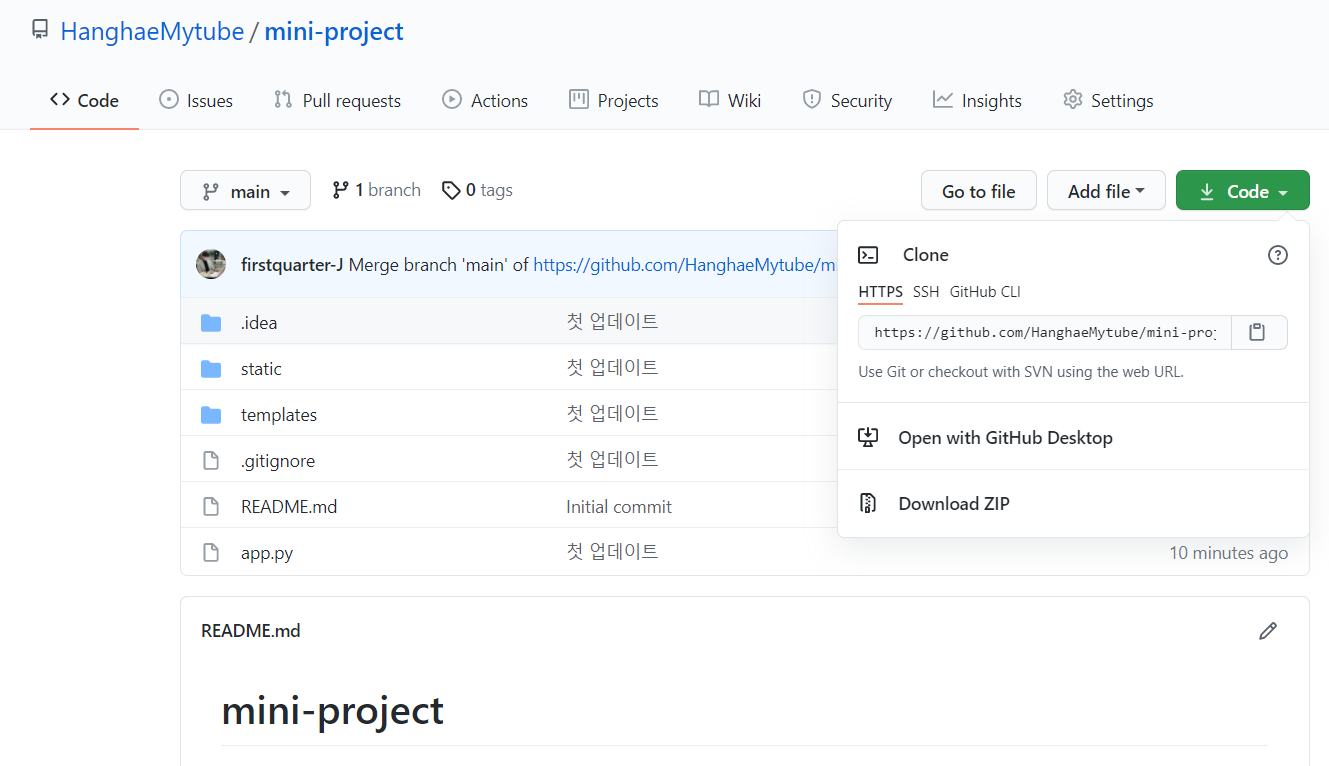Image resolution: width=1329 pixels, height=766 pixels.
Task: Click the .gitignore file icon
Action: 211,460
